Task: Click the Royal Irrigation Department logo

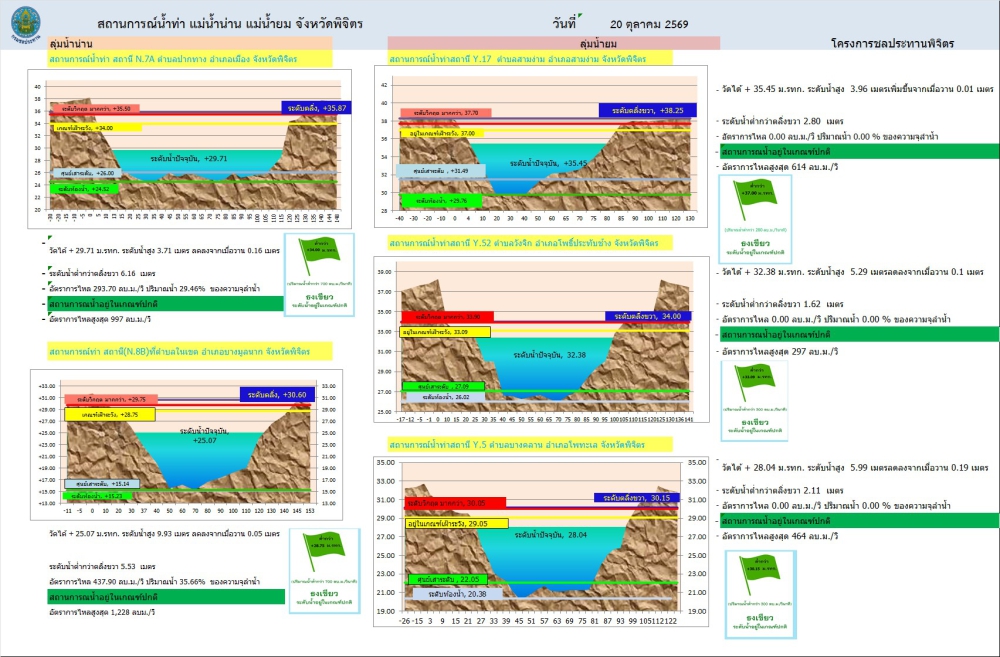Action: coord(26,24)
